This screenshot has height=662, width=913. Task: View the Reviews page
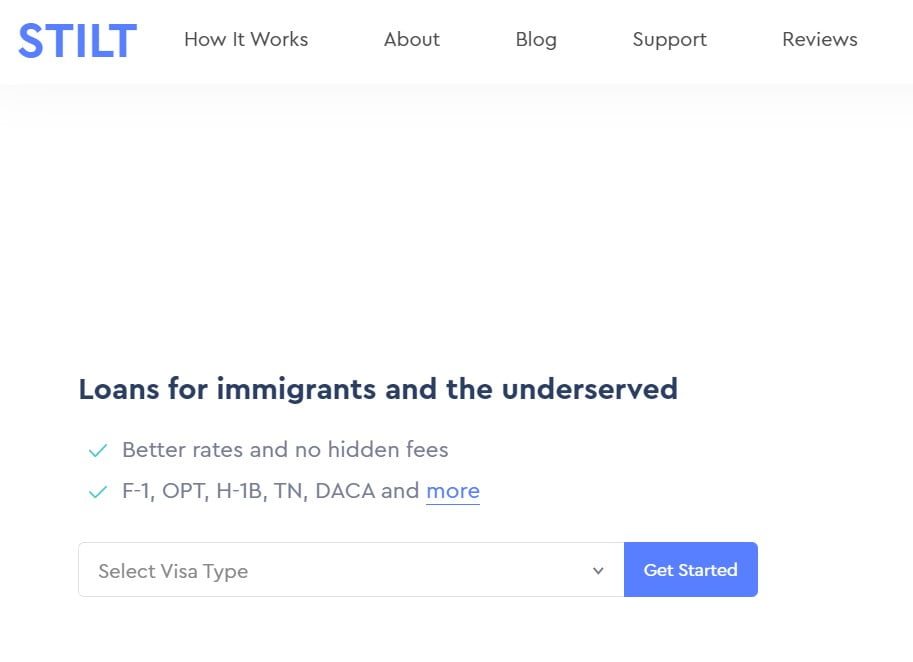819,40
